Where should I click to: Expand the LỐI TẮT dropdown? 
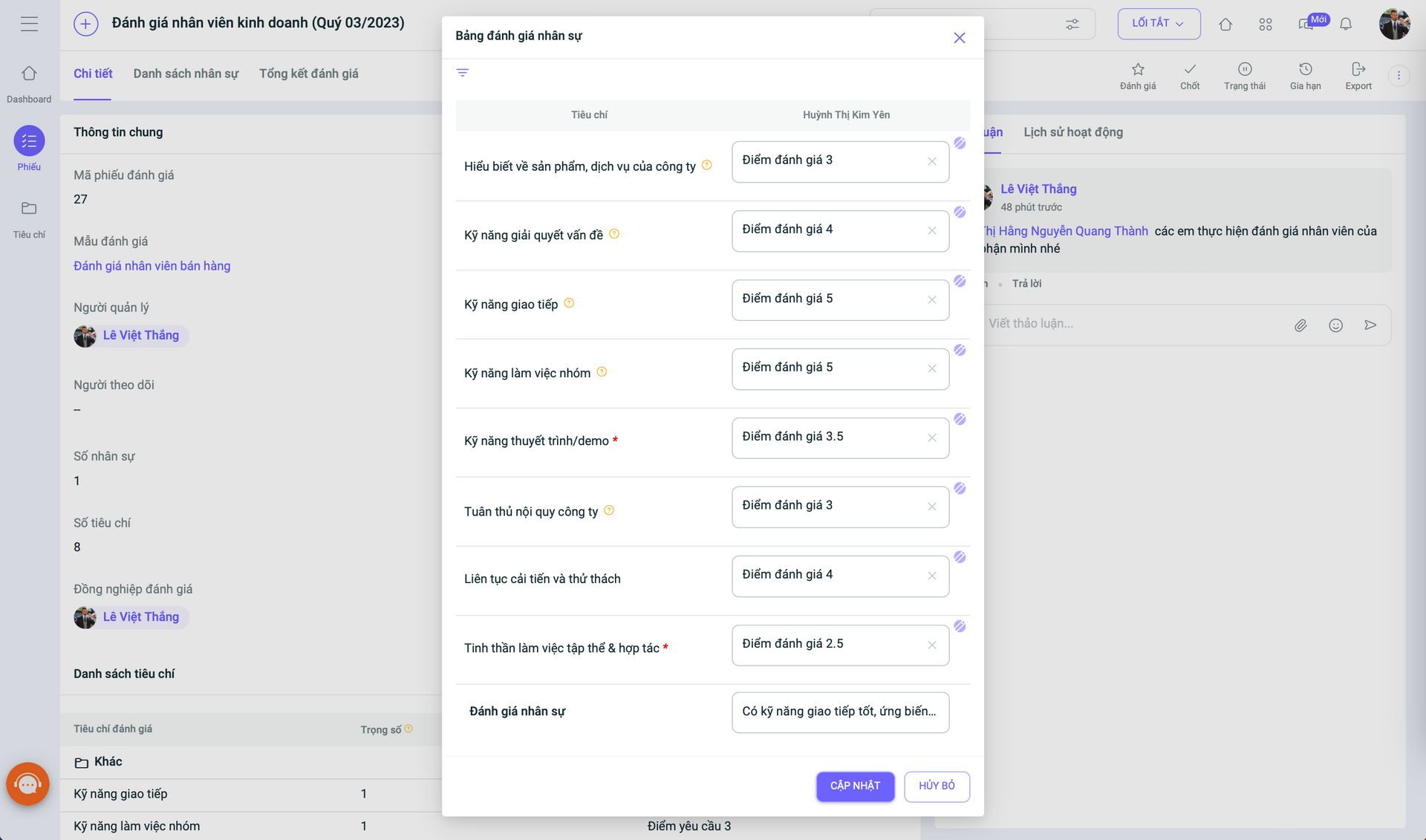click(x=1159, y=24)
